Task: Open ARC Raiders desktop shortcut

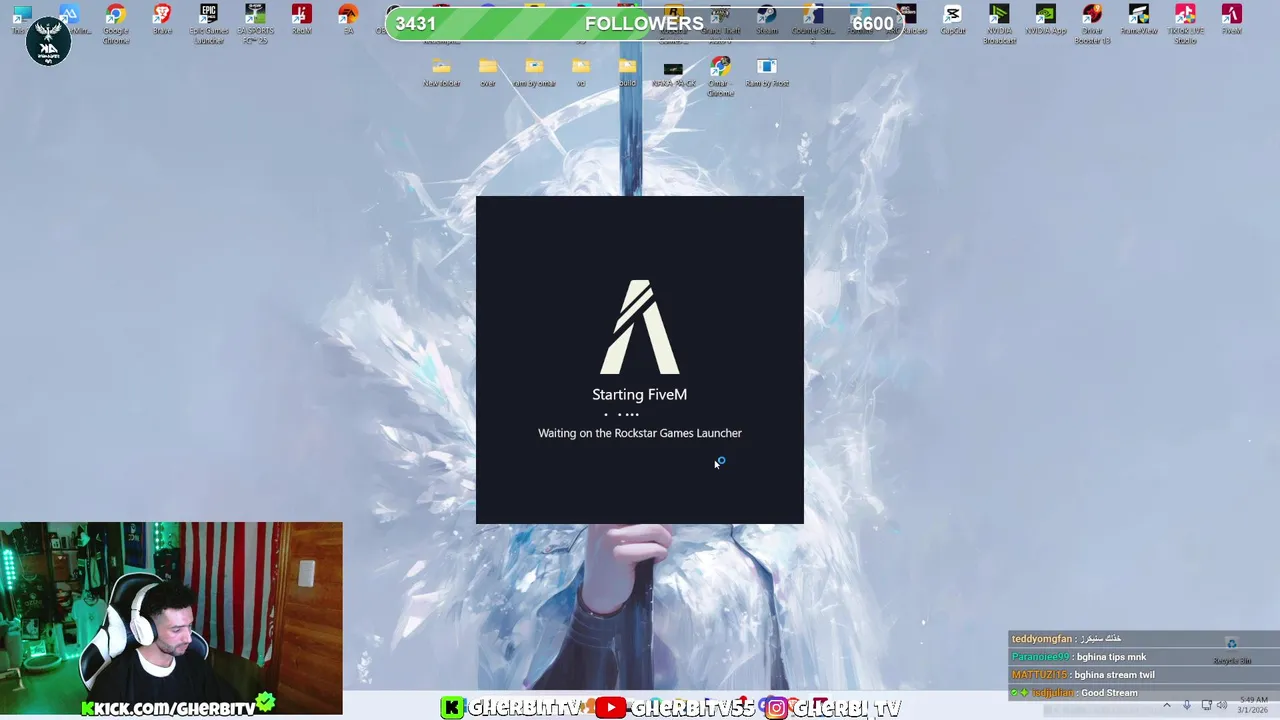Action: point(906,19)
